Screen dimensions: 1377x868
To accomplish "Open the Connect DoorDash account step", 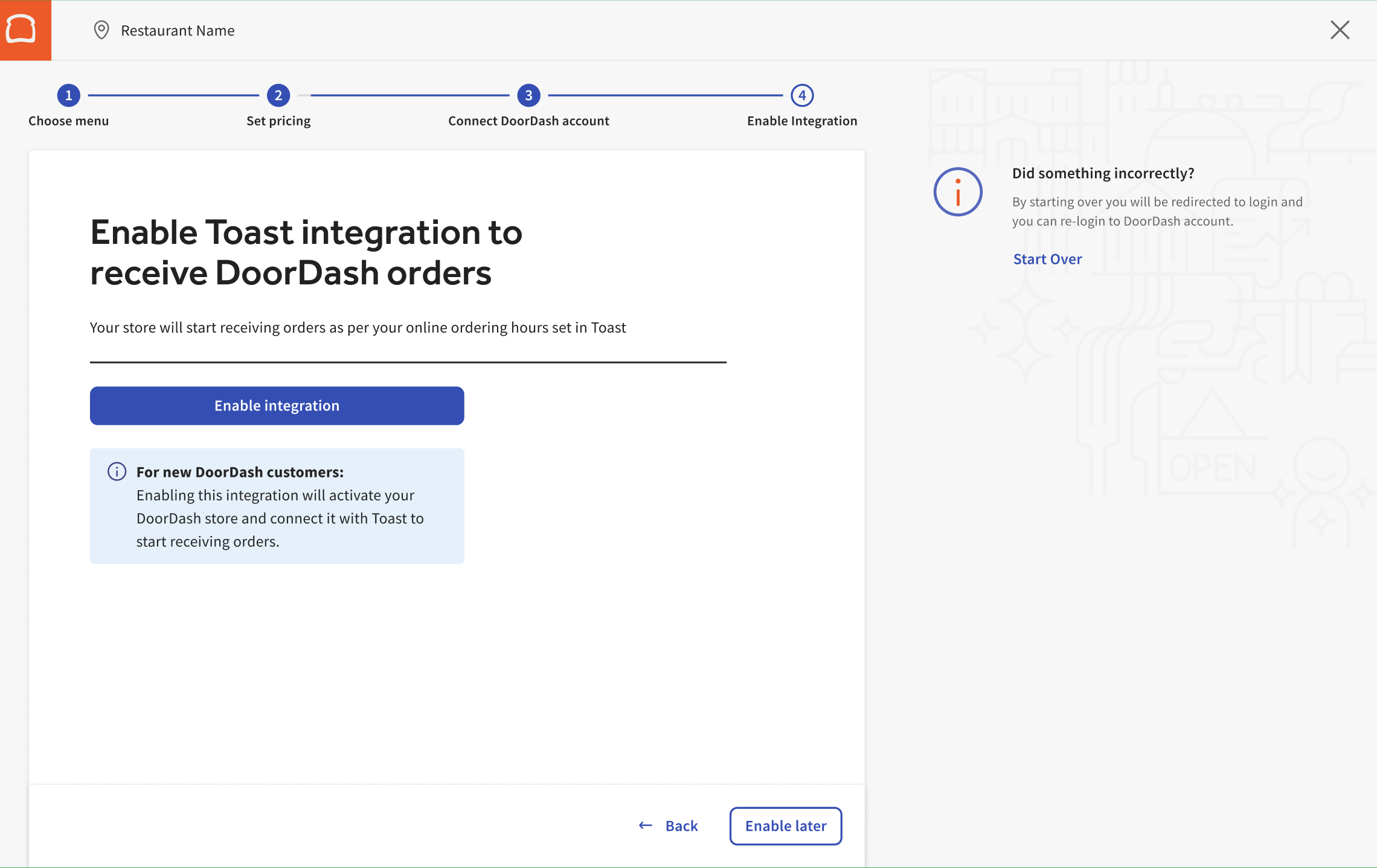I will click(528, 120).
